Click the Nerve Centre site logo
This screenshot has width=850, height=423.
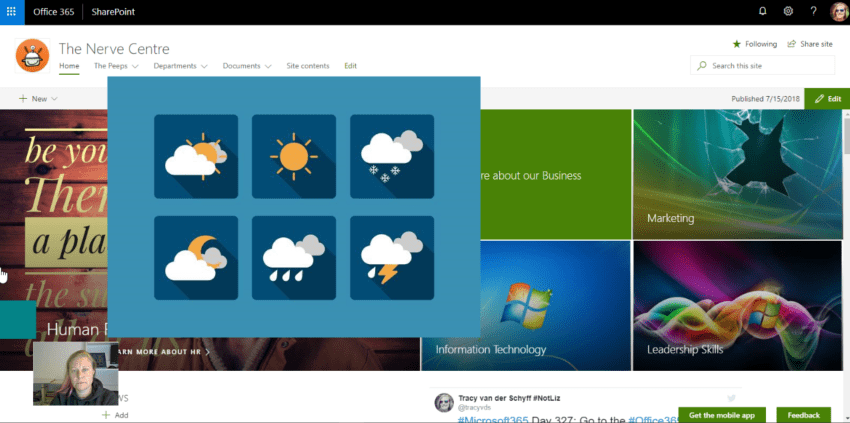click(33, 55)
